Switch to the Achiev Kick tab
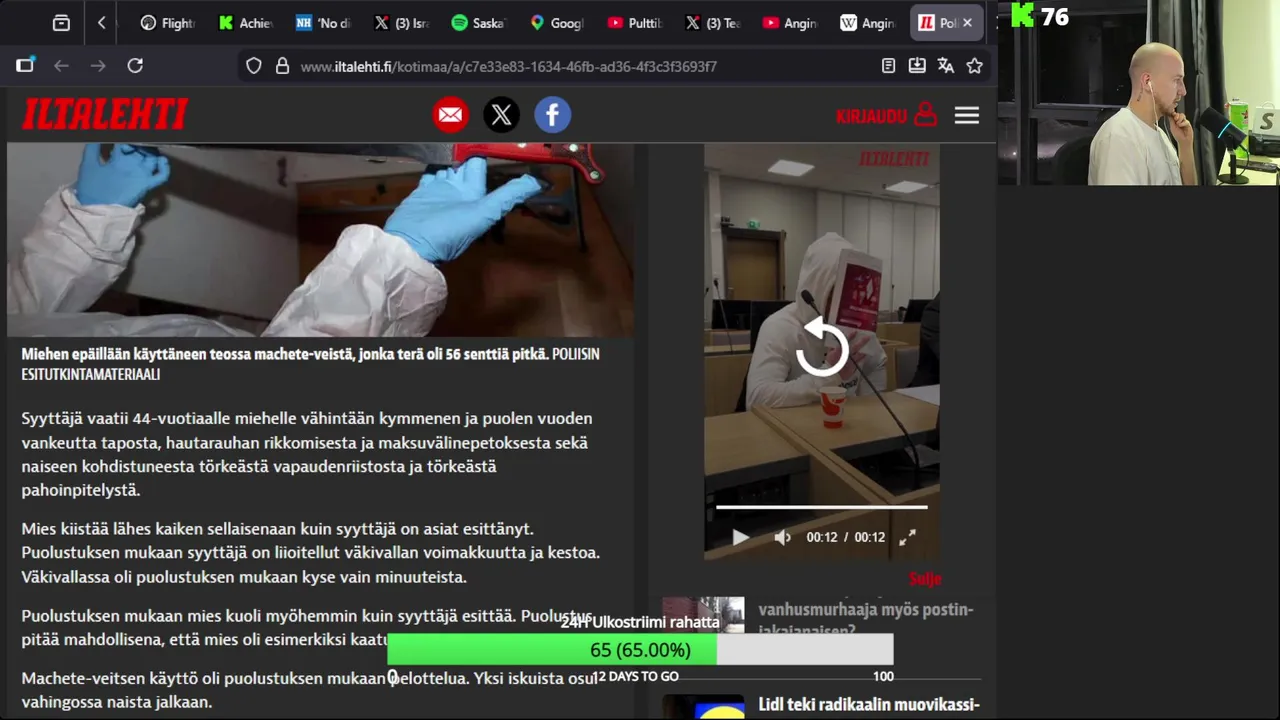 (245, 22)
